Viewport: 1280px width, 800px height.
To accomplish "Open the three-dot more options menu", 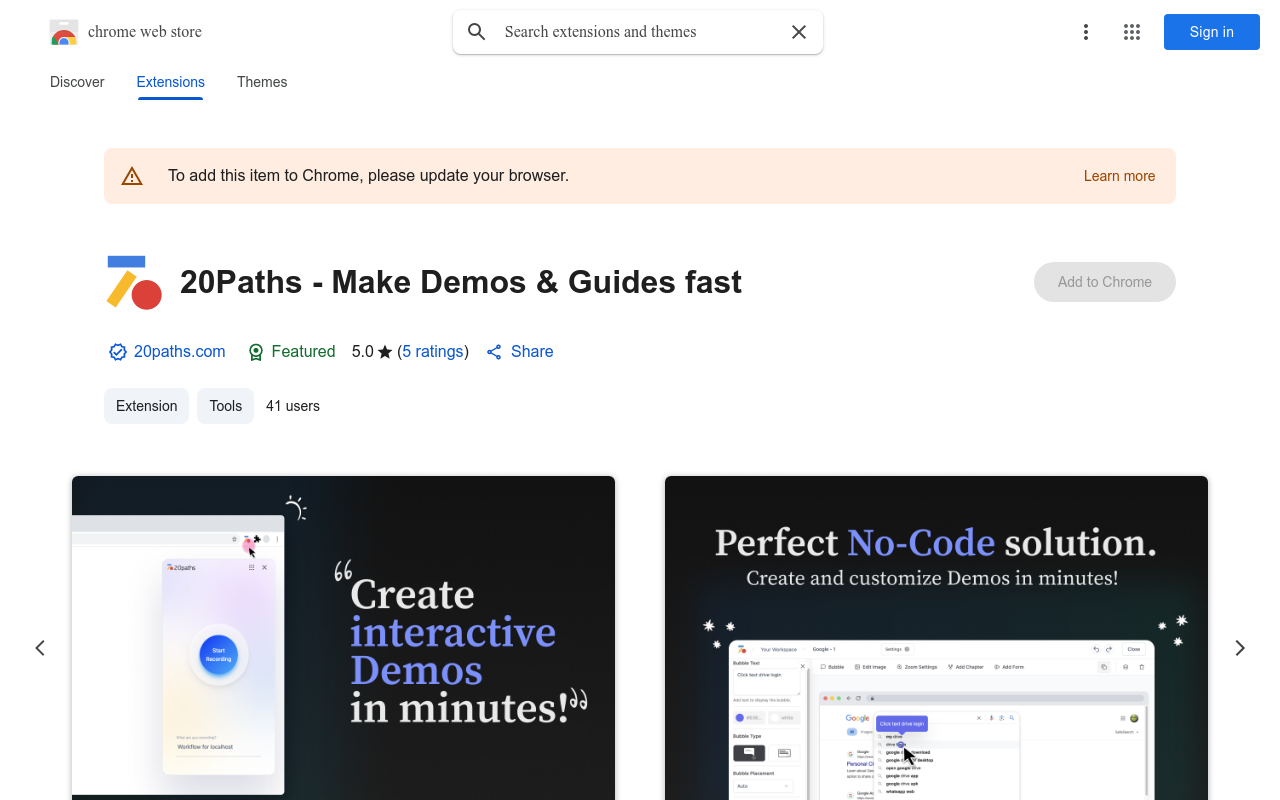I will 1085,32.
